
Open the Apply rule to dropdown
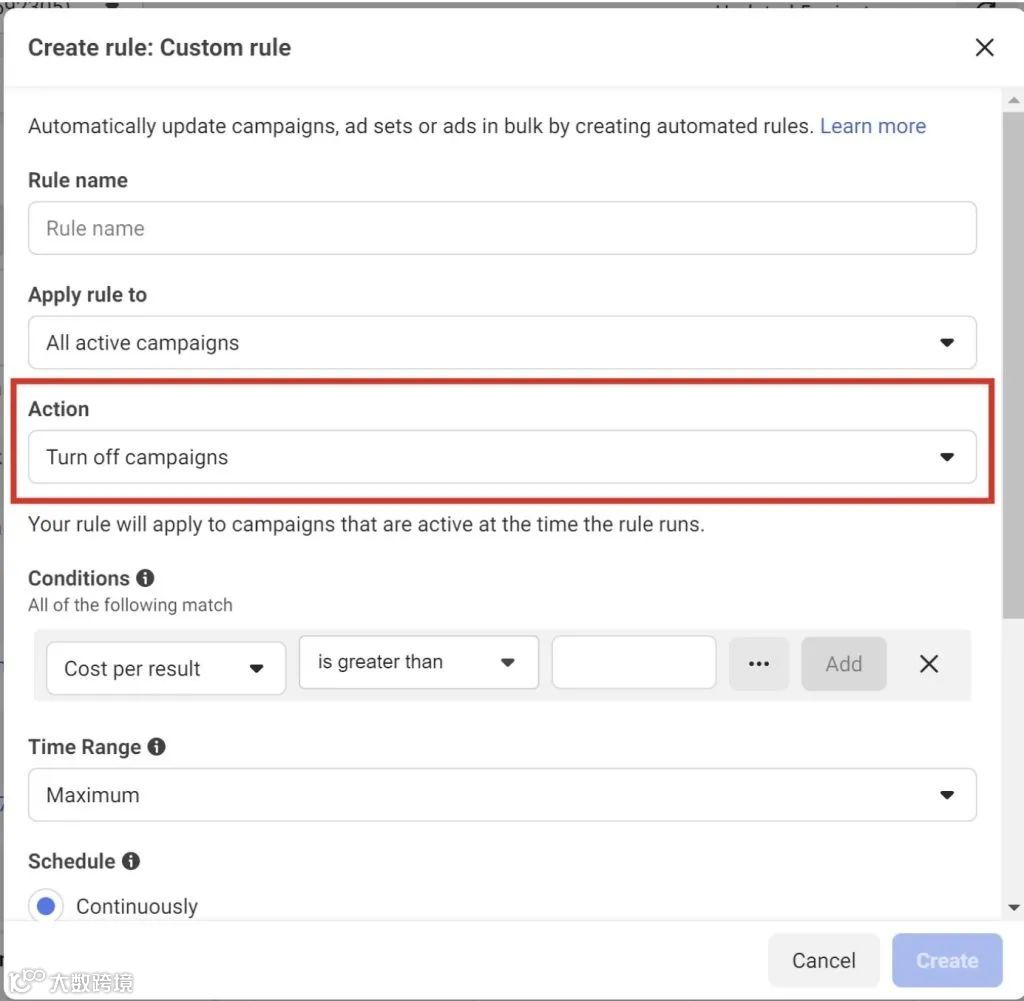502,343
